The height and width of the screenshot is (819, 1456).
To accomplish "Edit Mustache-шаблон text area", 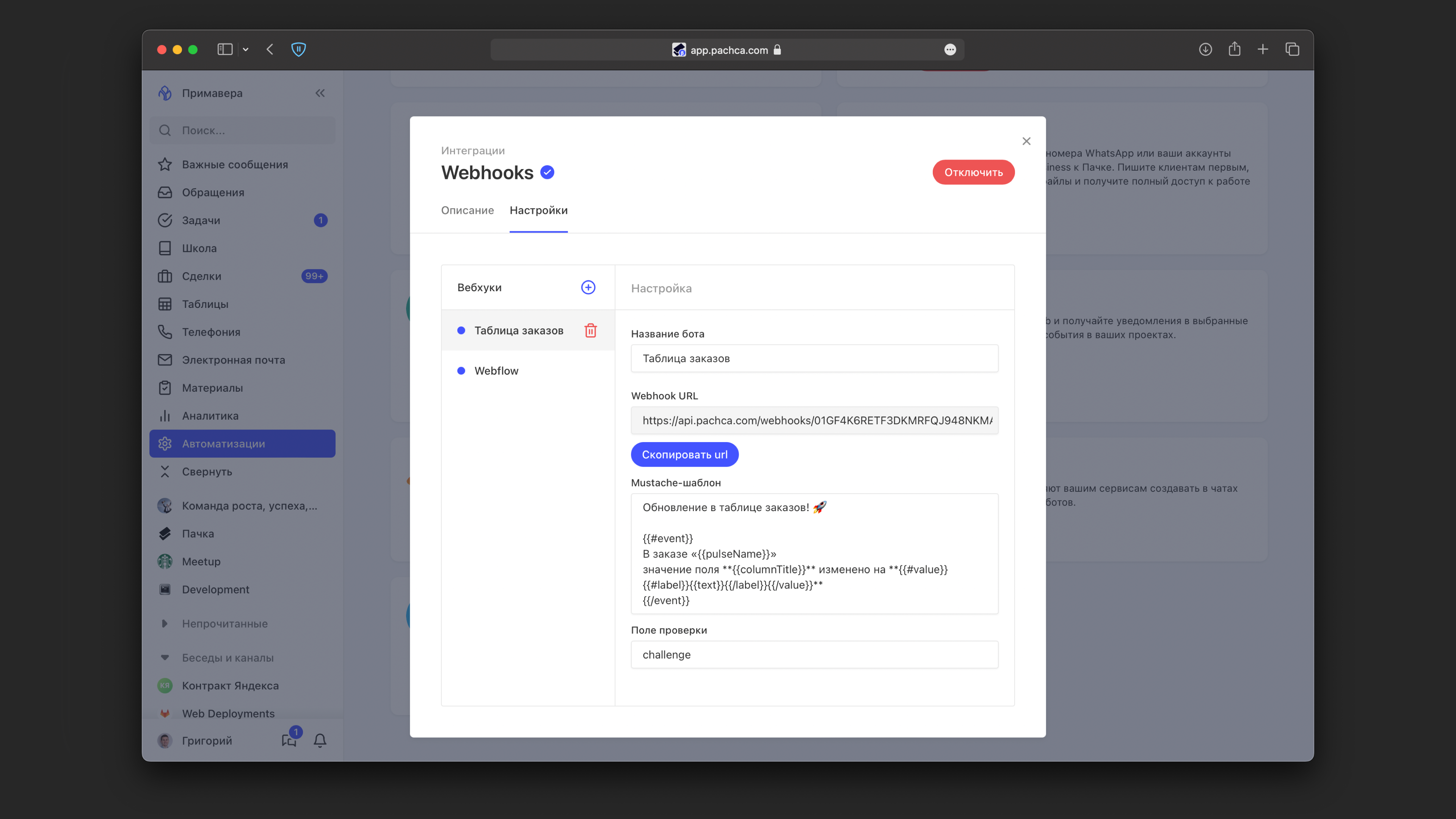I will click(x=814, y=554).
